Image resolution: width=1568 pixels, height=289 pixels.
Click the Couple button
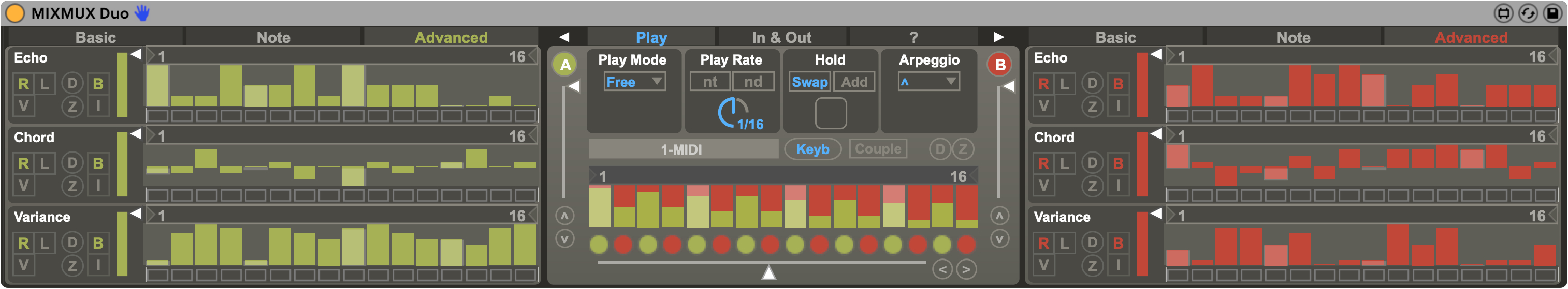click(x=878, y=149)
